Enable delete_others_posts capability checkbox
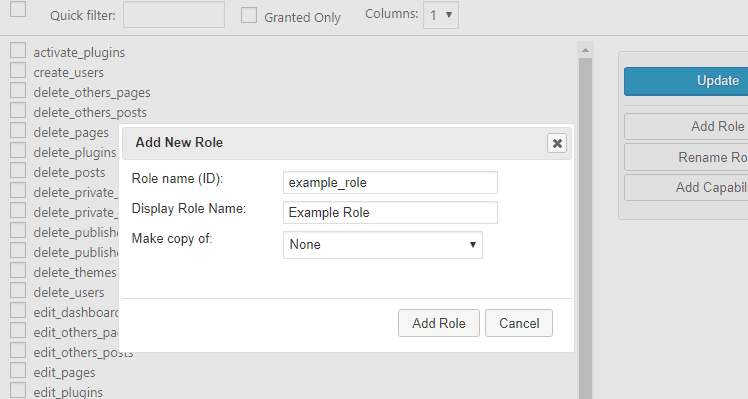The image size is (748, 399). [x=18, y=110]
